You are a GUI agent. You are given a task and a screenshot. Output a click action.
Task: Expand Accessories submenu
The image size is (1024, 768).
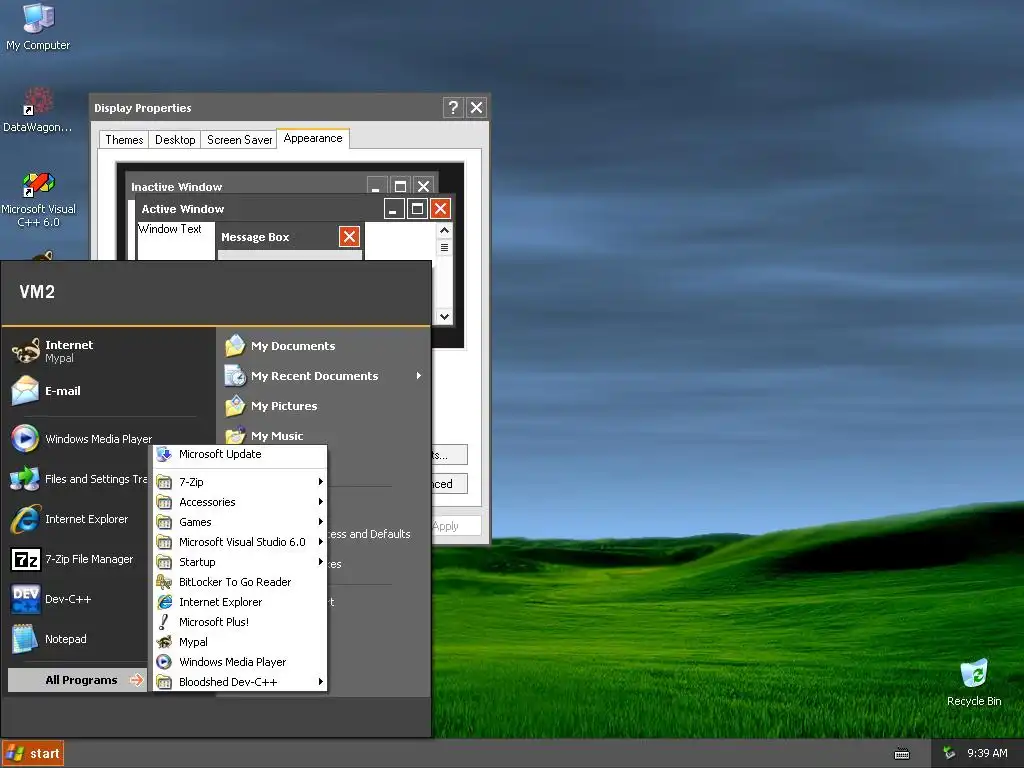click(240, 502)
